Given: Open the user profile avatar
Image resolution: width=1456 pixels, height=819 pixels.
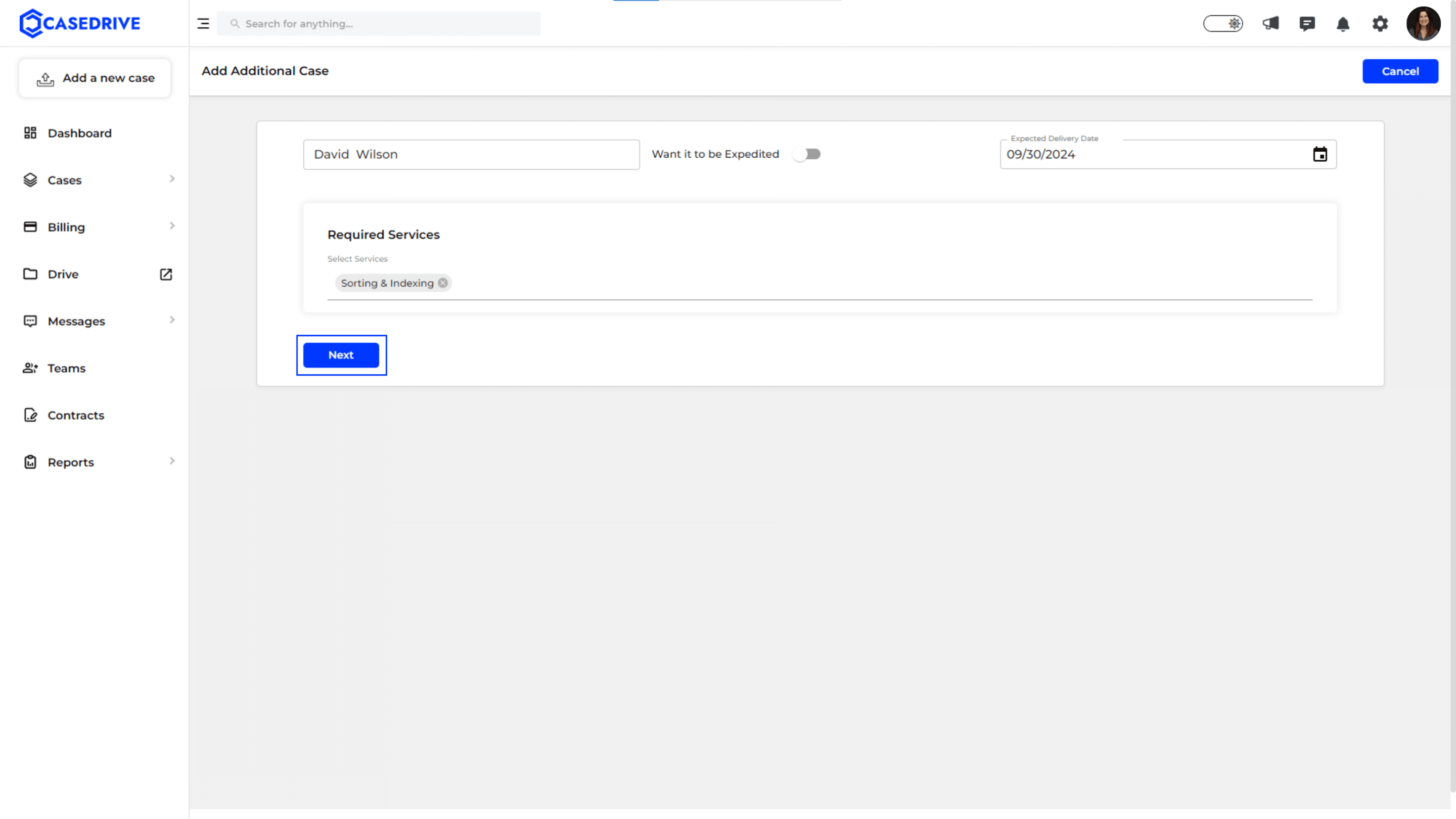Looking at the screenshot, I should (x=1423, y=24).
